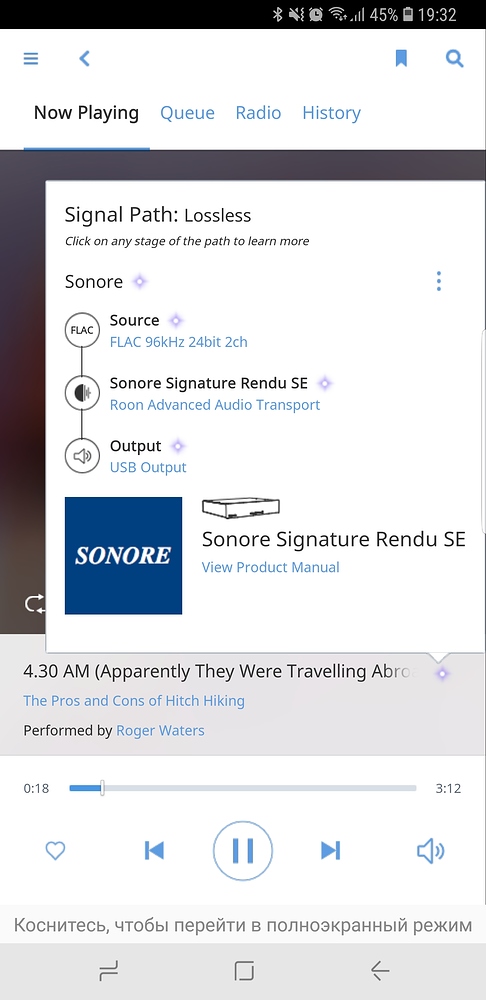Select the USB Output stage

tap(148, 467)
